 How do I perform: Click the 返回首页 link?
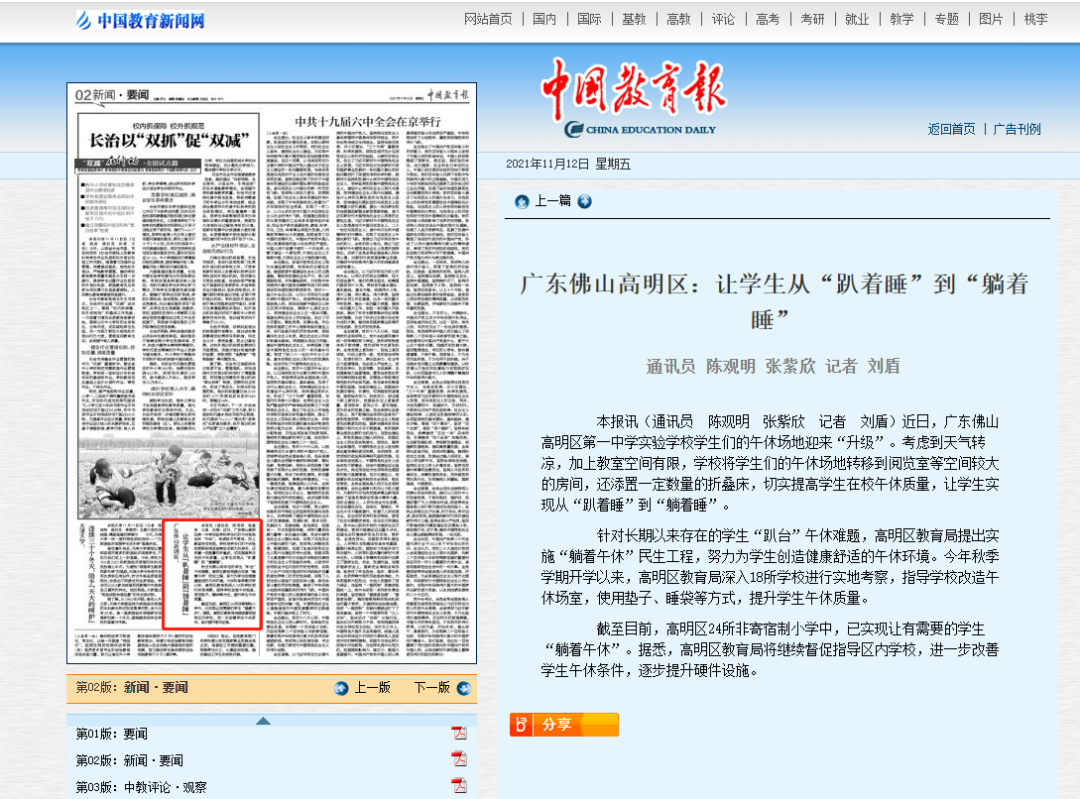pos(951,129)
